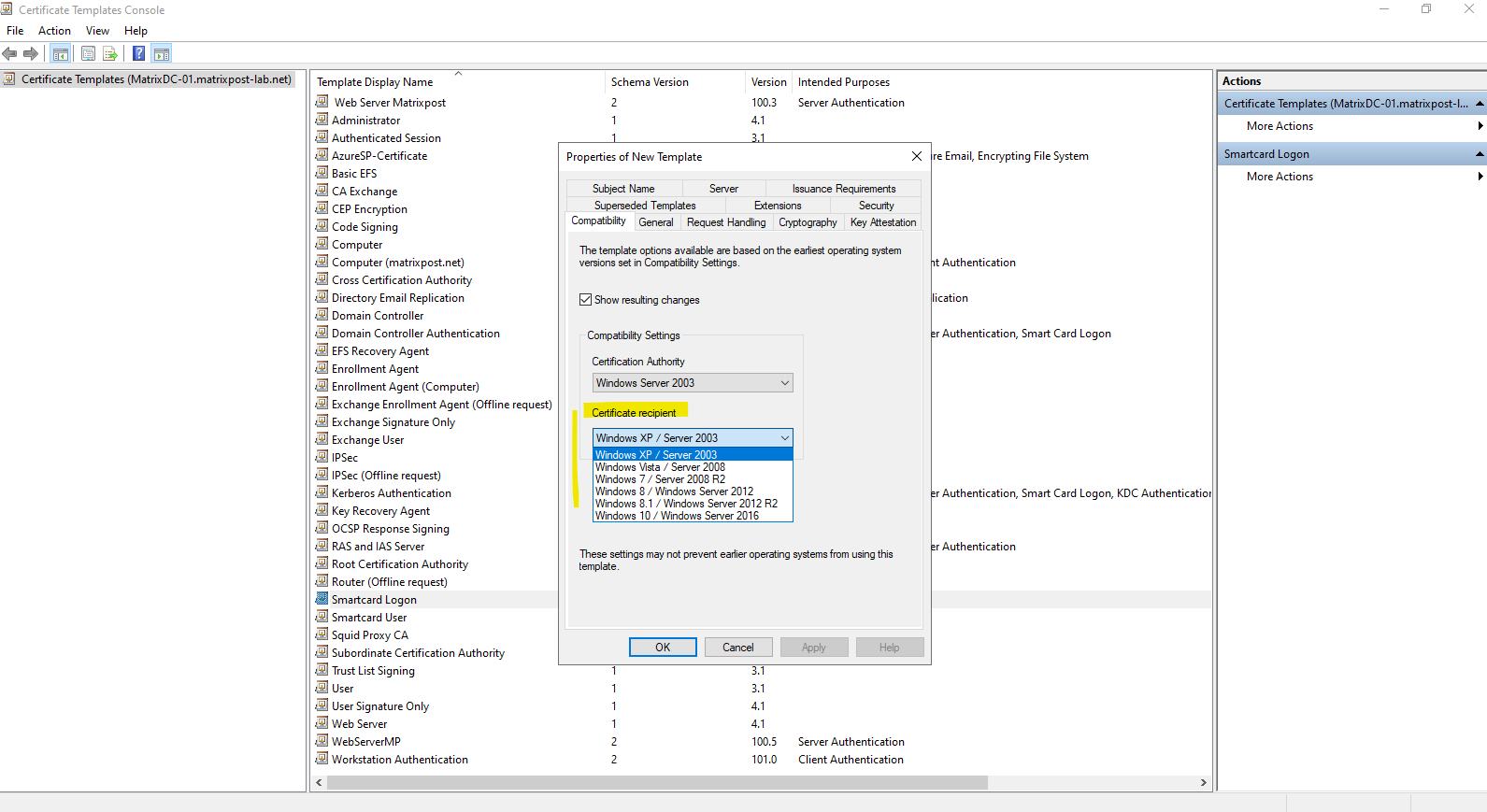
Task: Click the template icon beside Kerberos Authentication
Action: pyautogui.click(x=322, y=492)
